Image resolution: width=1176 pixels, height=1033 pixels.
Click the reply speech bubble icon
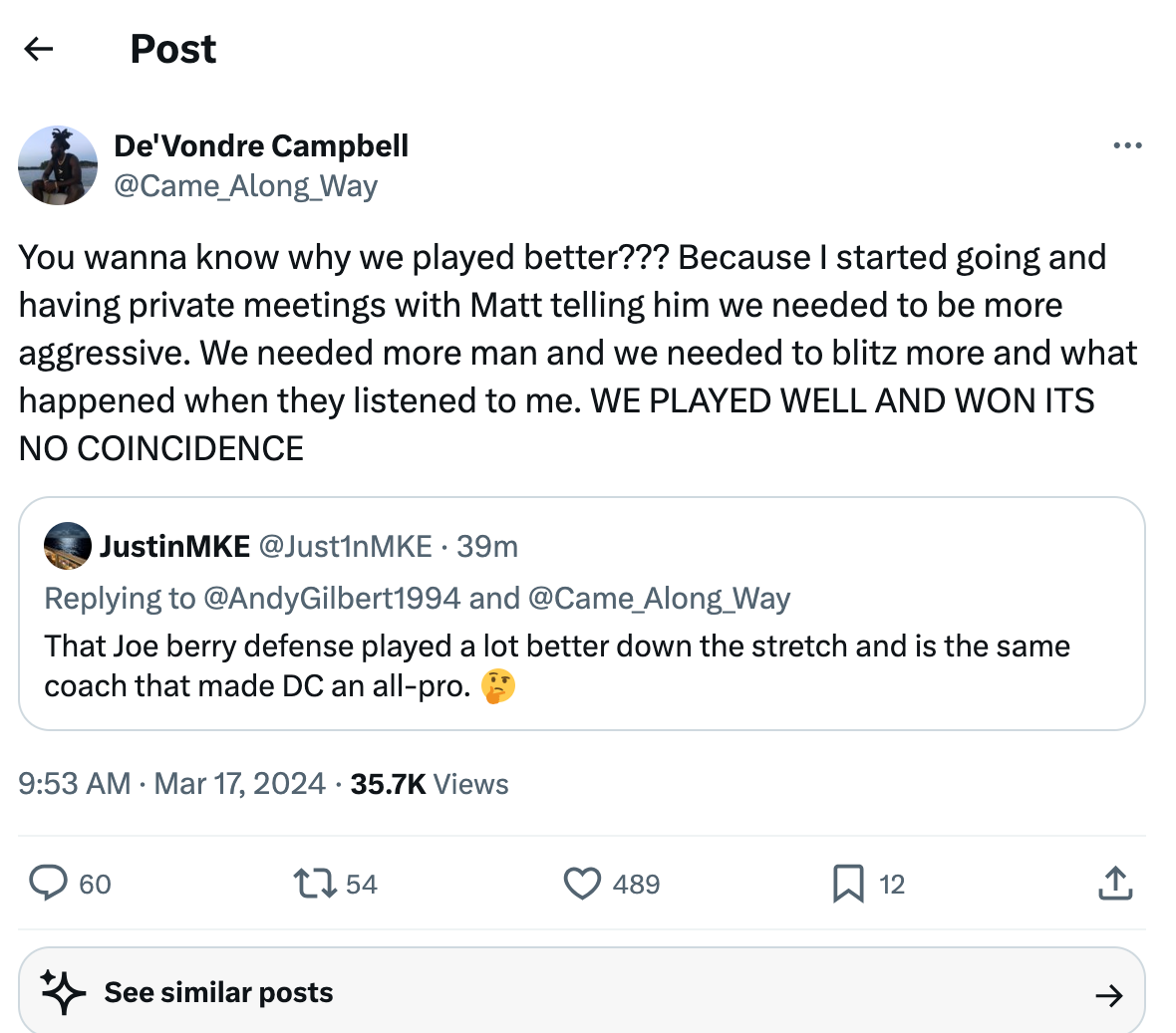tap(48, 884)
